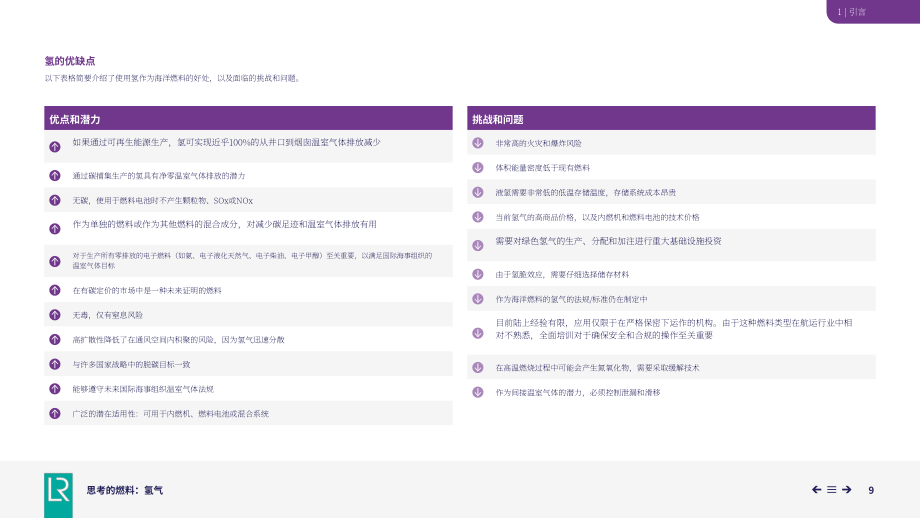
Task: Select the row 高扩散性降低了在通风空间内积聚的风险
Action: click(248, 339)
